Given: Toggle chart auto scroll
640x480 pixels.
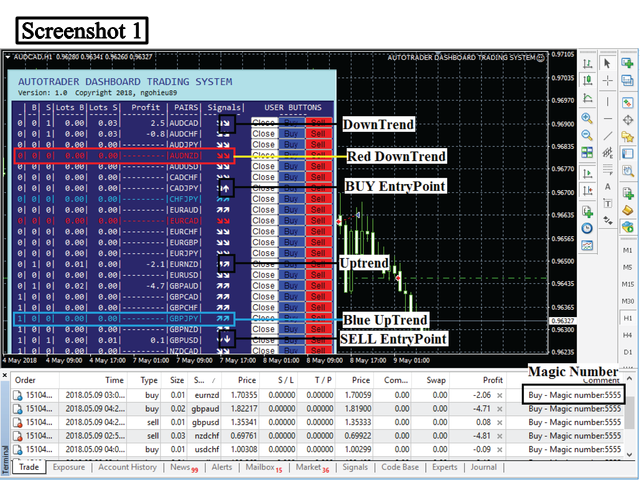Looking at the screenshot, I should (587, 173).
